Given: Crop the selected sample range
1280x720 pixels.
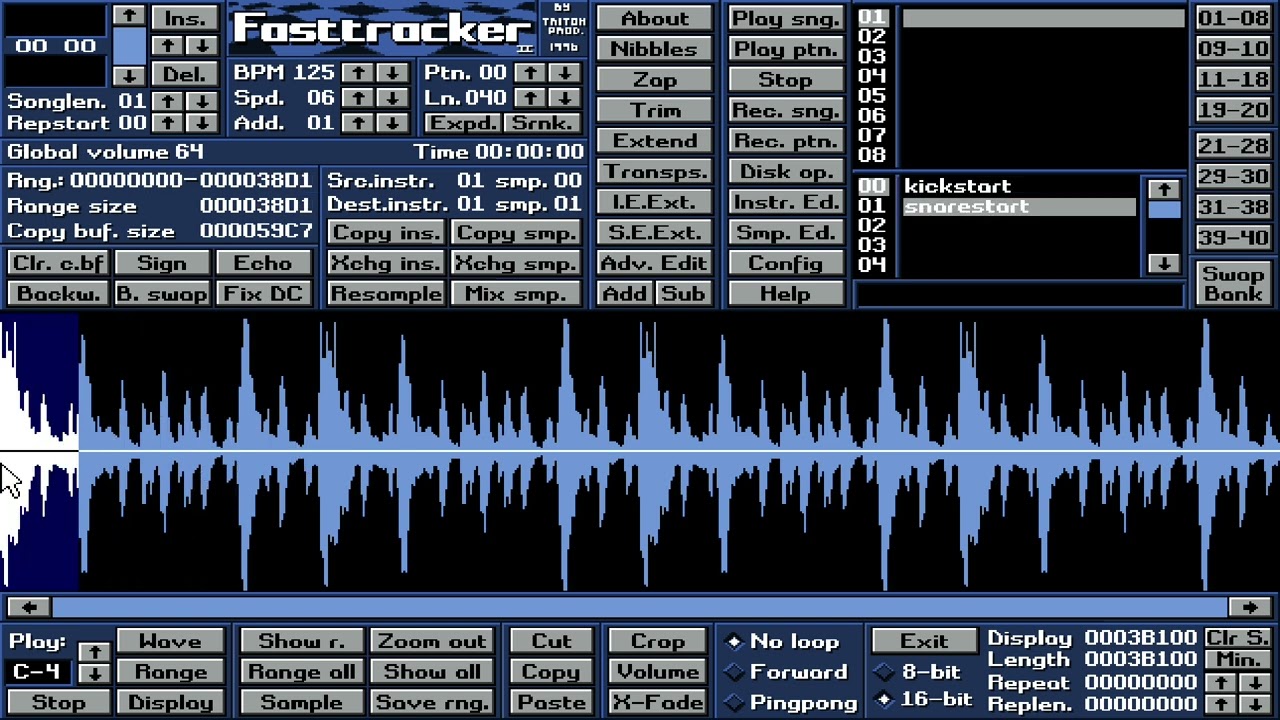Looking at the screenshot, I should click(x=657, y=642).
